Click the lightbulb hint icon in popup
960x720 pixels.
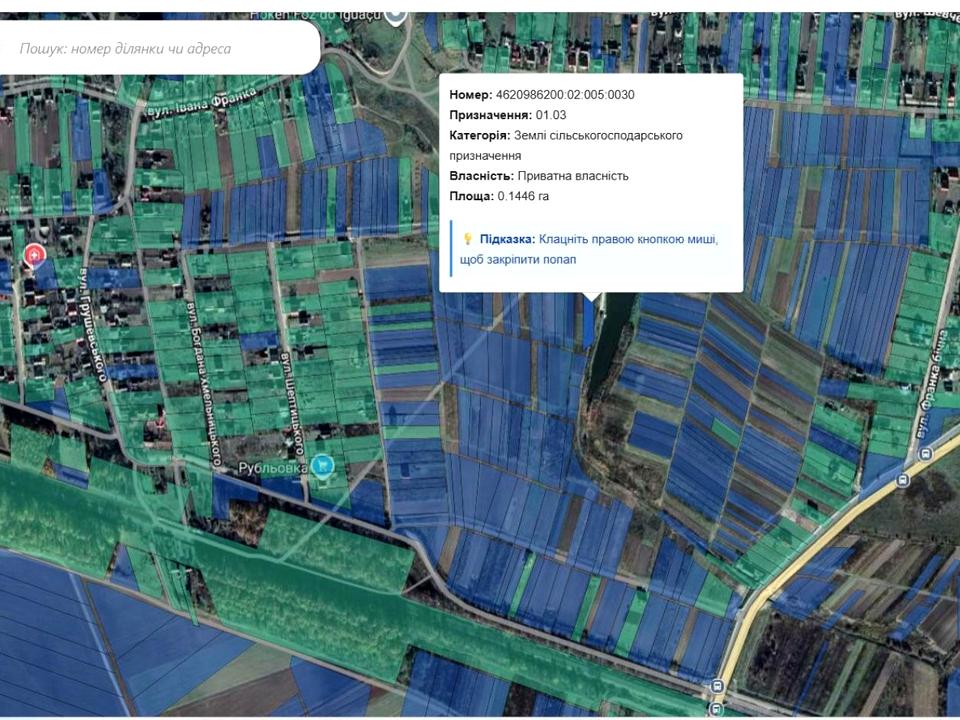[467, 239]
